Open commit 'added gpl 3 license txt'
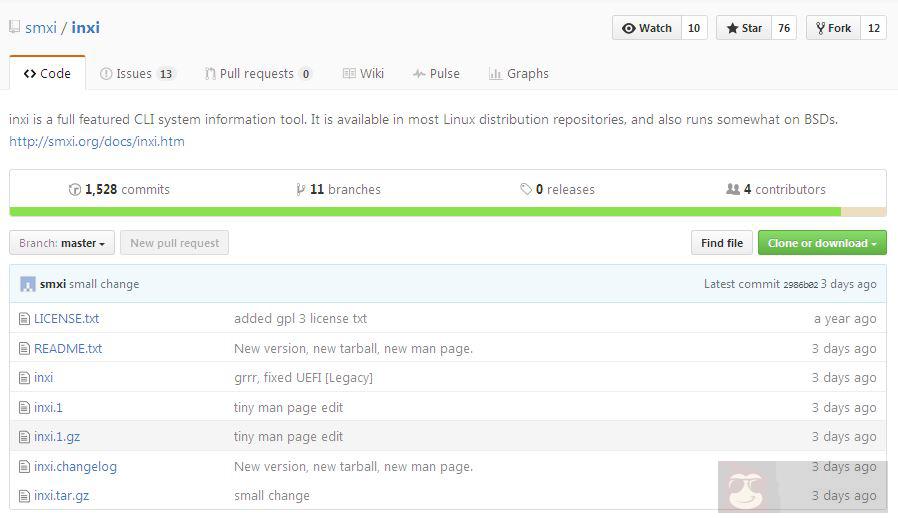The height and width of the screenshot is (518, 898). tap(301, 319)
